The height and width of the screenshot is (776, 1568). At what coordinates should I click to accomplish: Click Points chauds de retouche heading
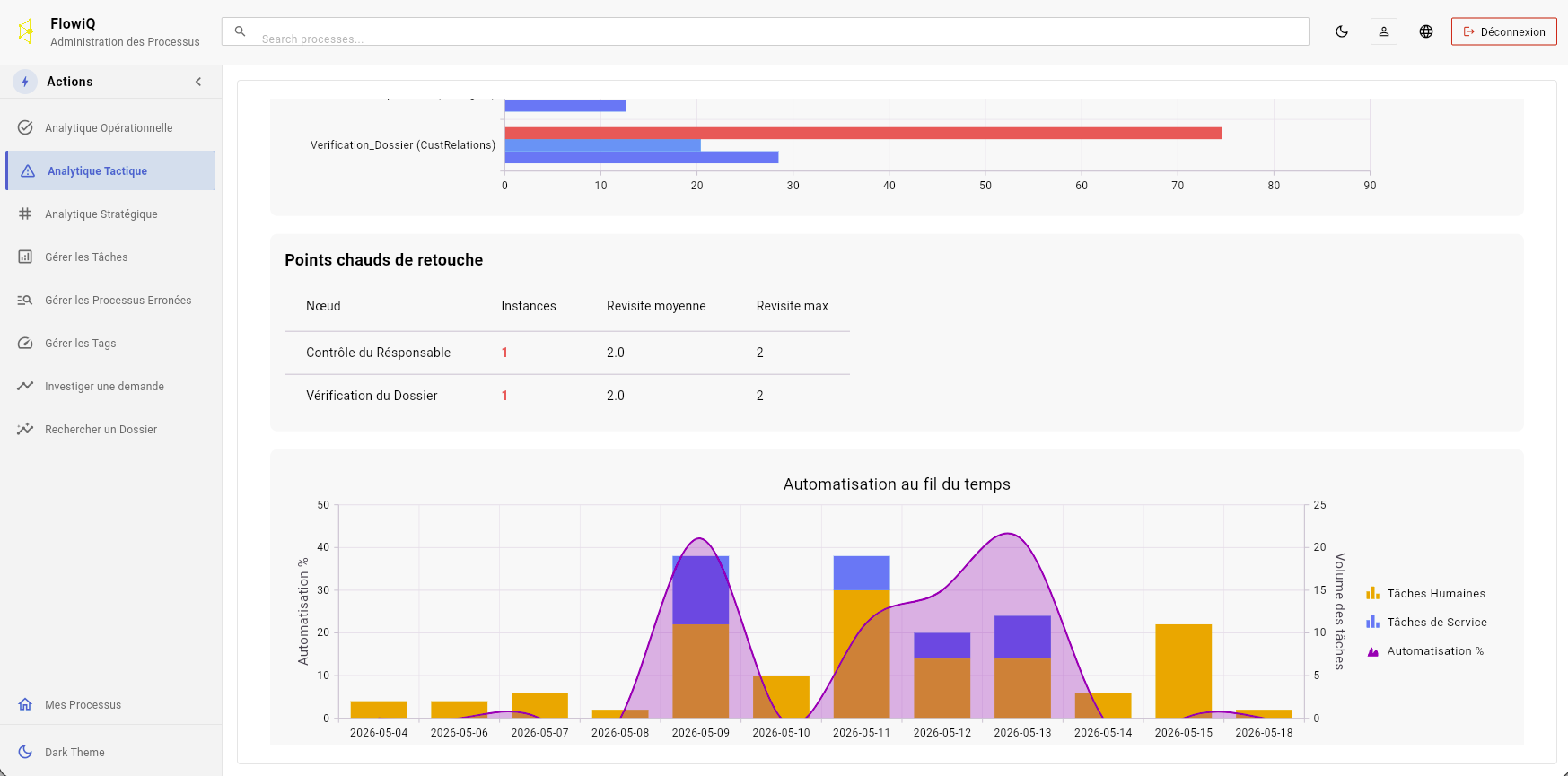pos(384,260)
